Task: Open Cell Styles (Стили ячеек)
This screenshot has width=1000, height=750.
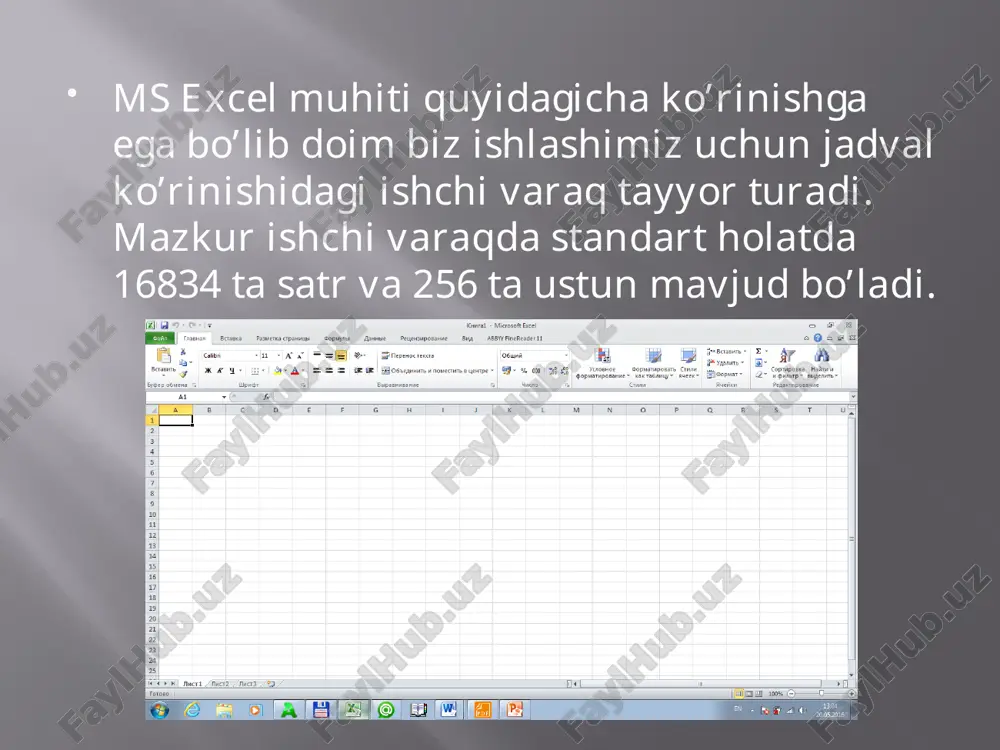Action: pos(689,363)
